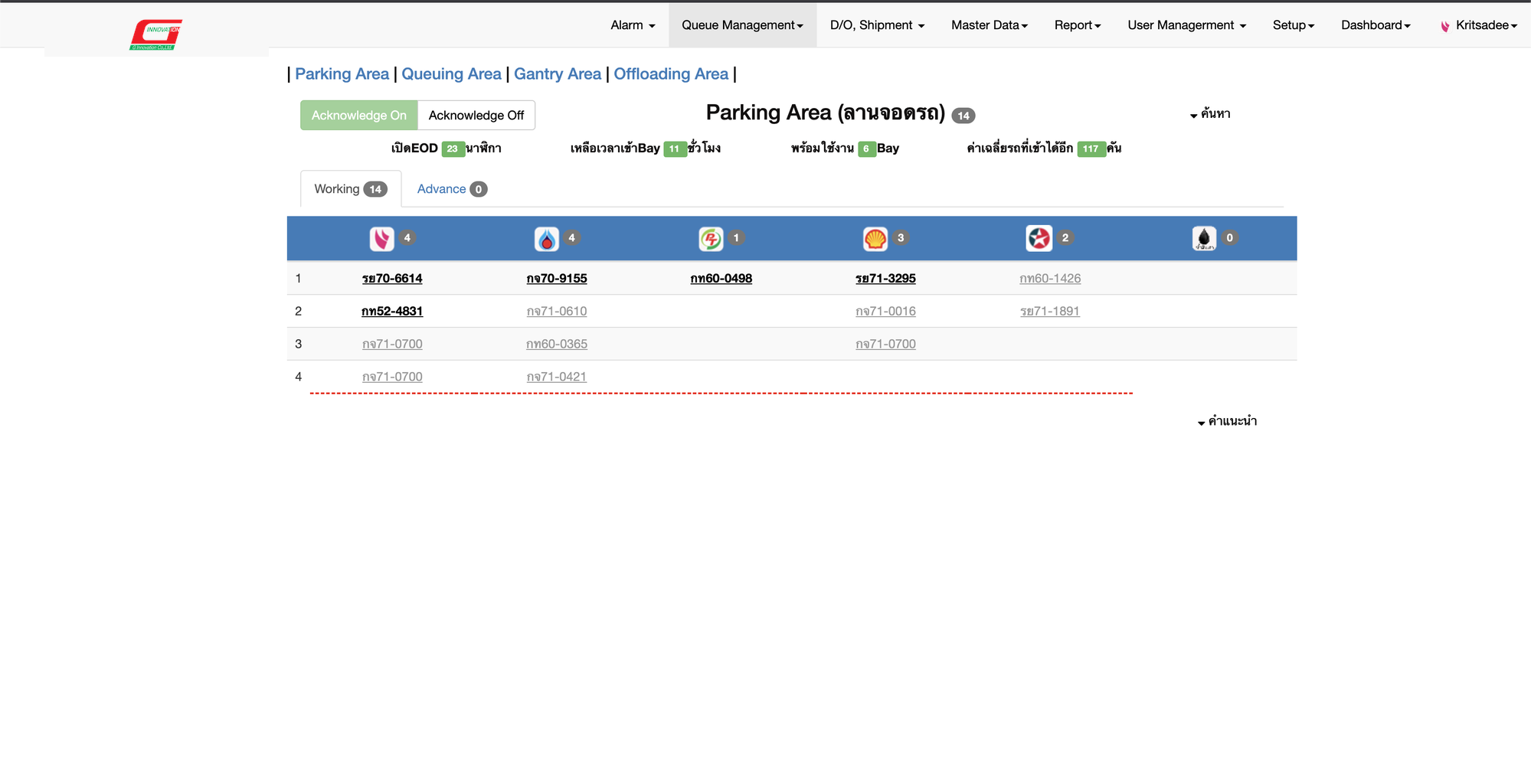This screenshot has width=1531, height=784.
Task: Select the pink Susco brand logo
Action: 381,239
